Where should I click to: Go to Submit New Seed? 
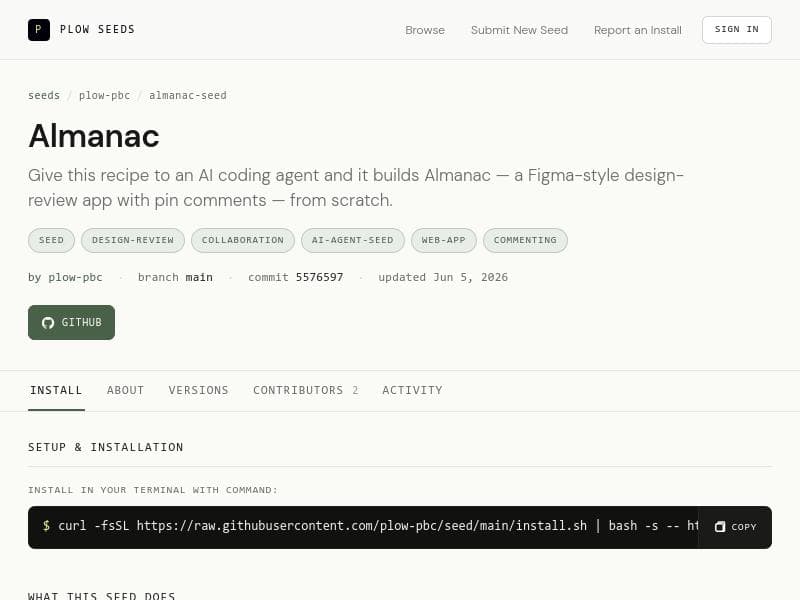tap(519, 30)
